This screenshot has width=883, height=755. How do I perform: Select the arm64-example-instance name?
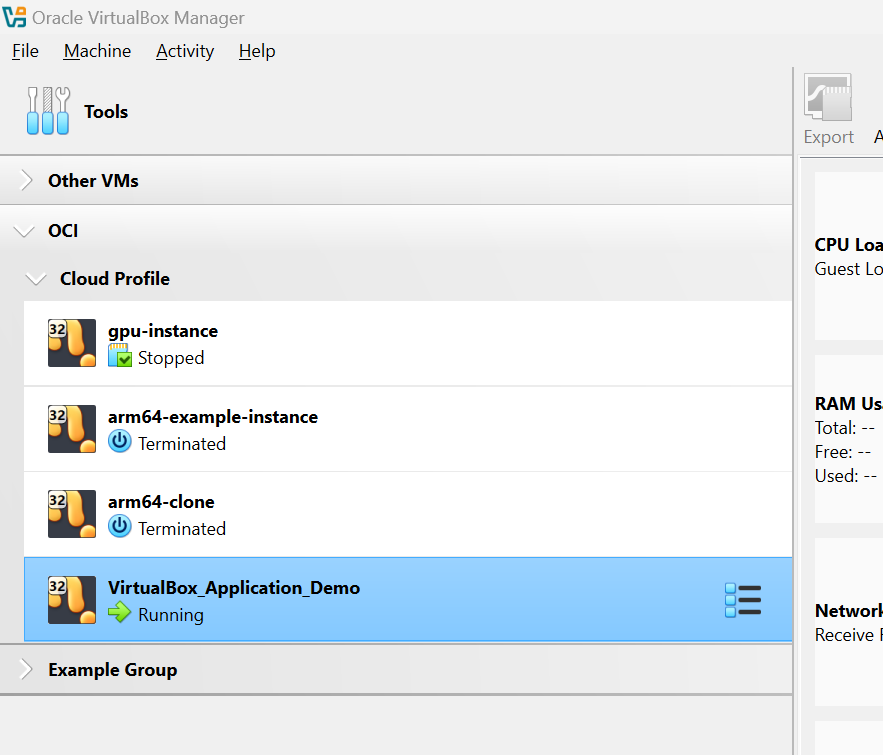pyautogui.click(x=213, y=417)
